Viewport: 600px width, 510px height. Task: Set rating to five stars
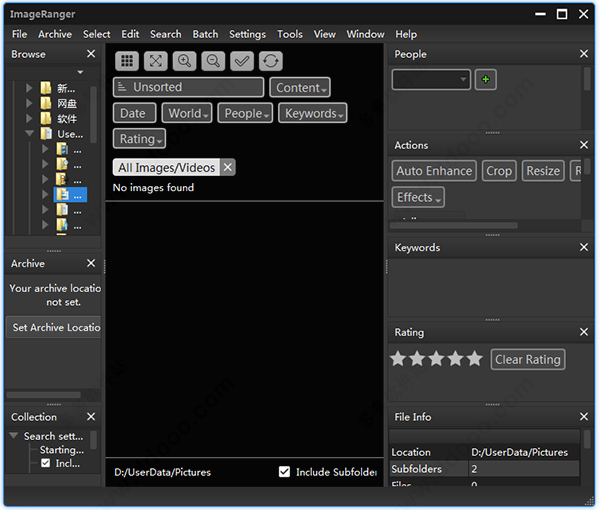475,359
